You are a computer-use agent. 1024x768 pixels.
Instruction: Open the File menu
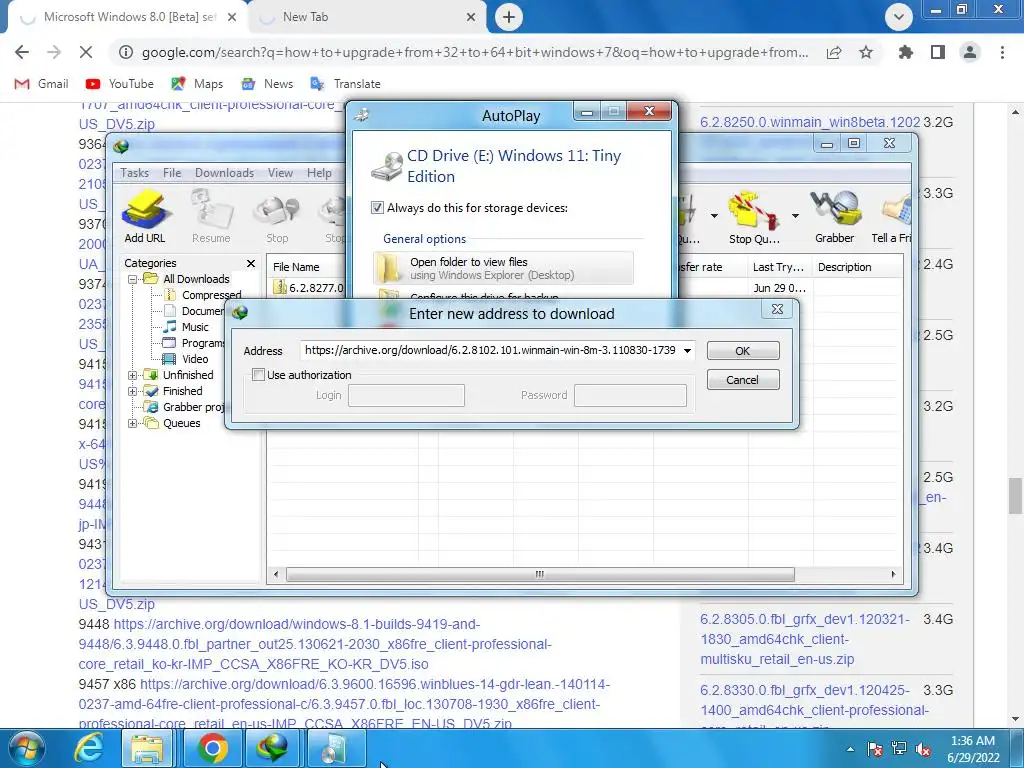[172, 173]
